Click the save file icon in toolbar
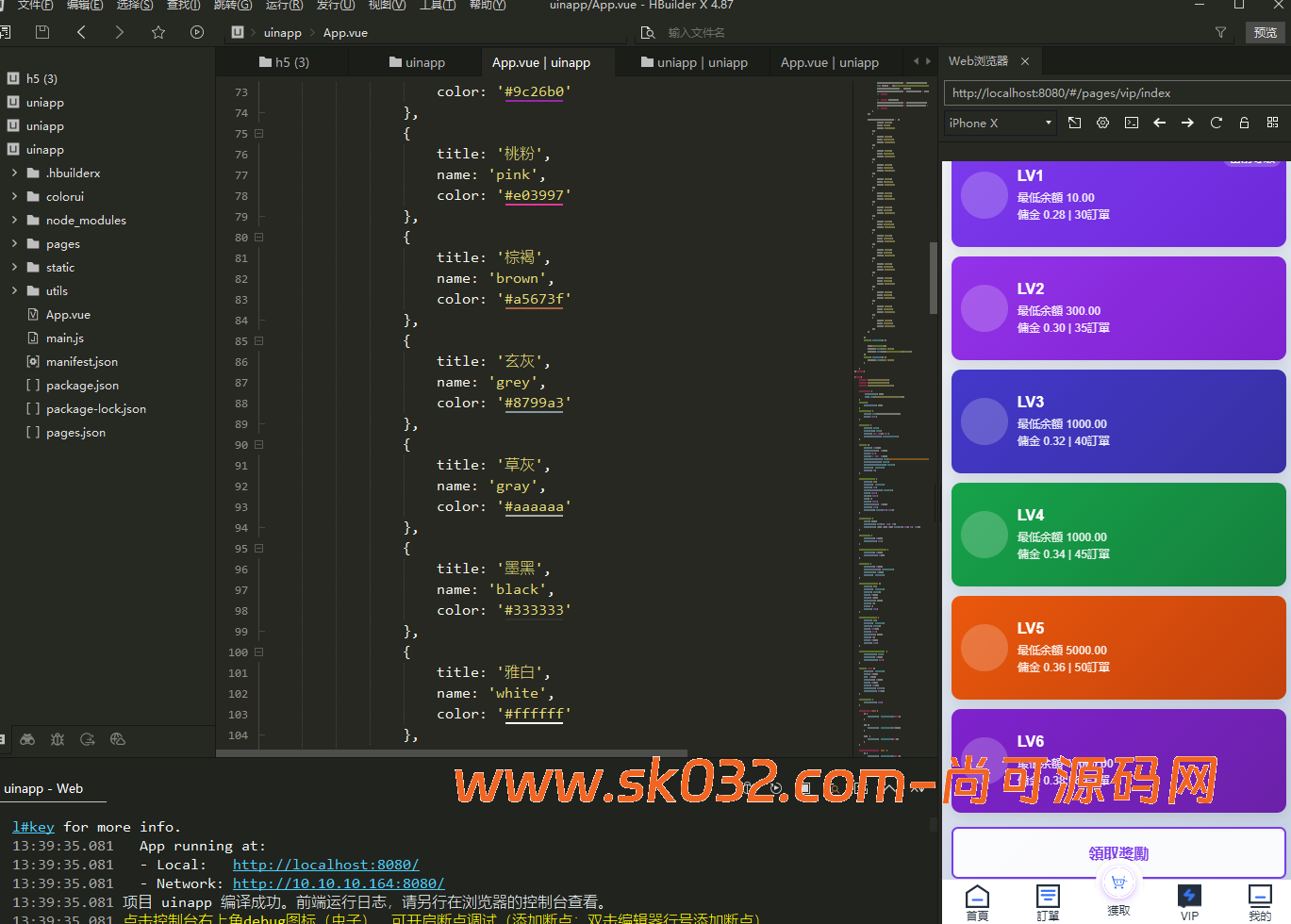 [x=42, y=32]
